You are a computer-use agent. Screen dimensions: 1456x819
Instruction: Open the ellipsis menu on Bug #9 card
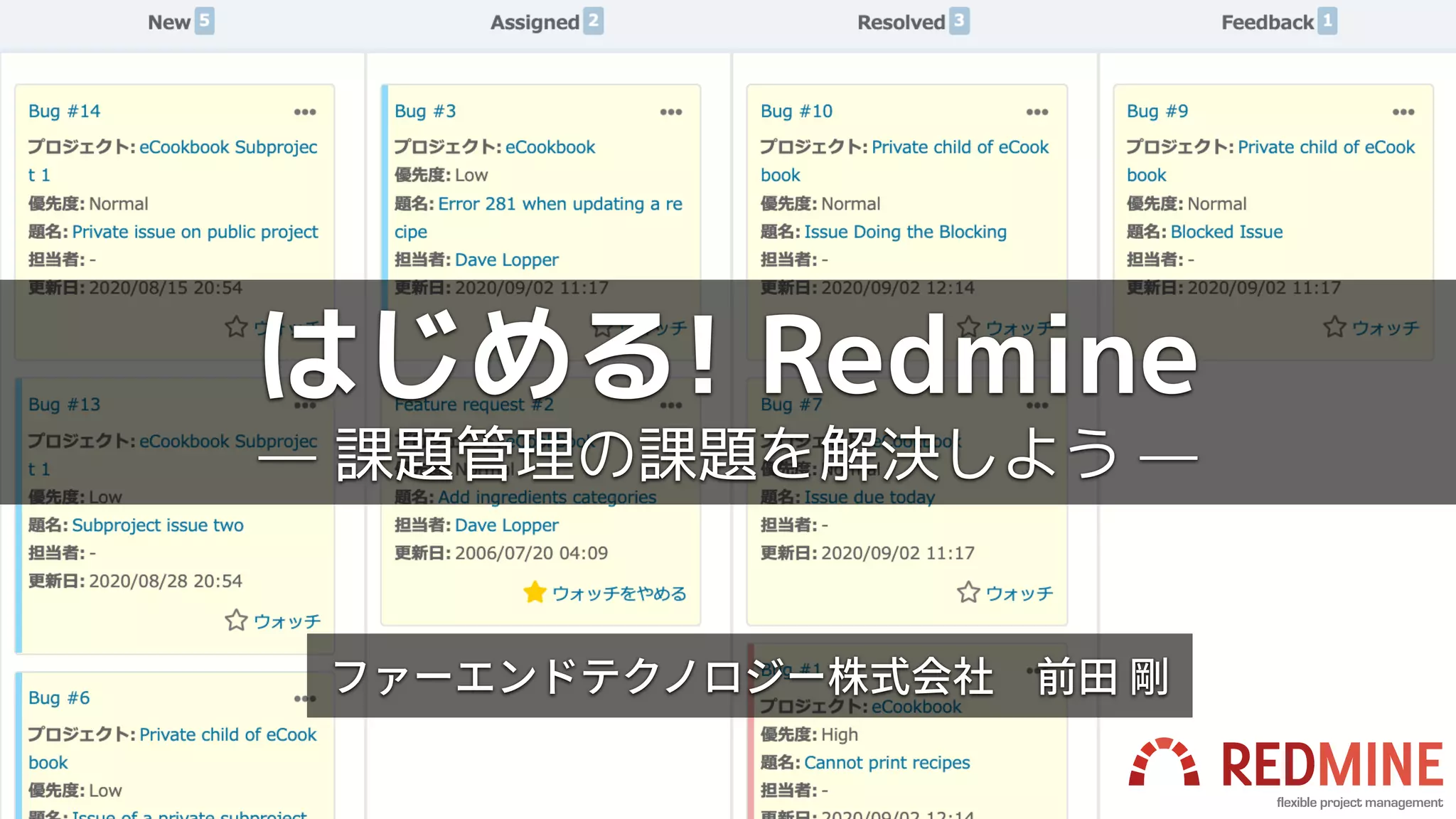1403,112
